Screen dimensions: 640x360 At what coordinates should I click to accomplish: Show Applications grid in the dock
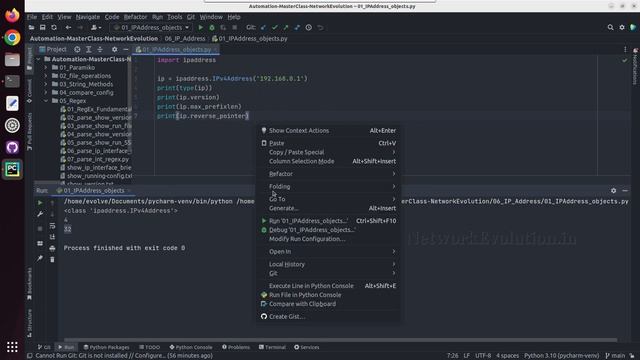pos(12,347)
